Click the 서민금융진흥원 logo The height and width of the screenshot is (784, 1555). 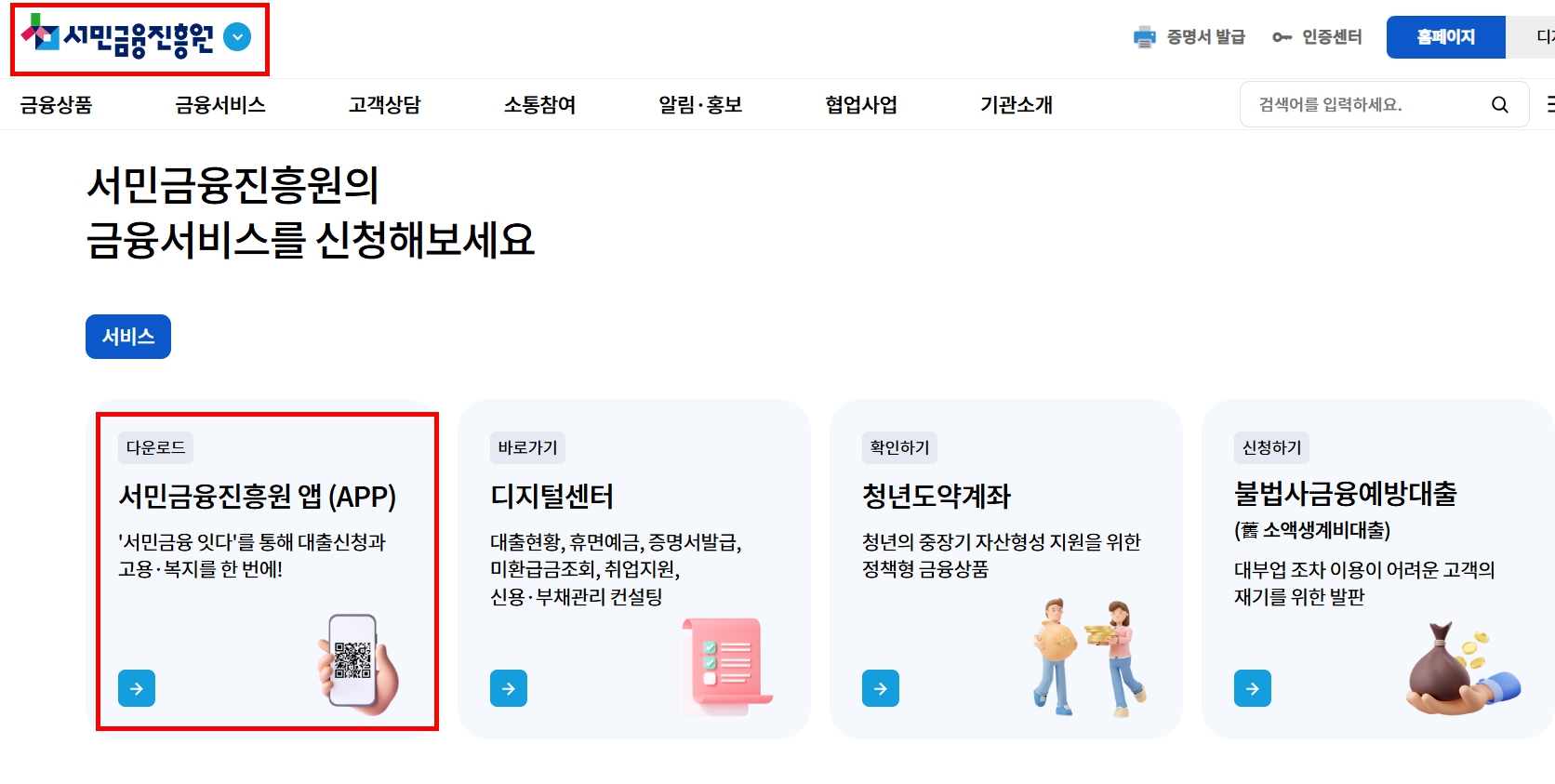(x=117, y=36)
